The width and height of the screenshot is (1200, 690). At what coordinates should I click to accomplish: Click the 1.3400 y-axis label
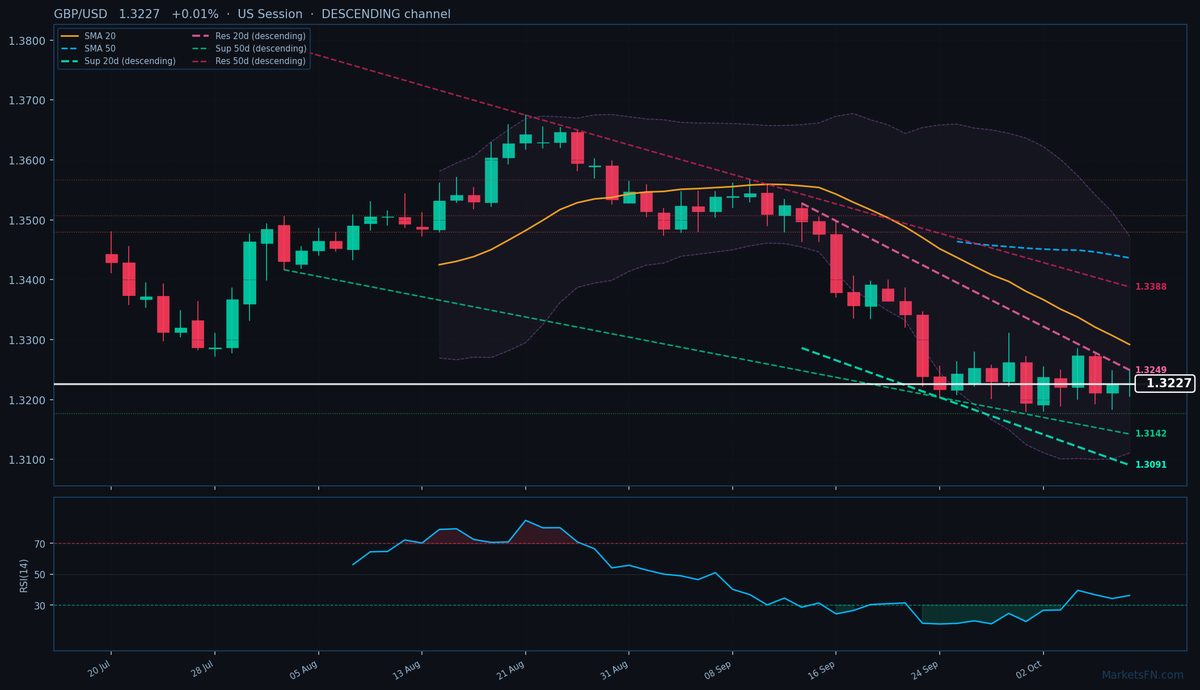click(26, 281)
